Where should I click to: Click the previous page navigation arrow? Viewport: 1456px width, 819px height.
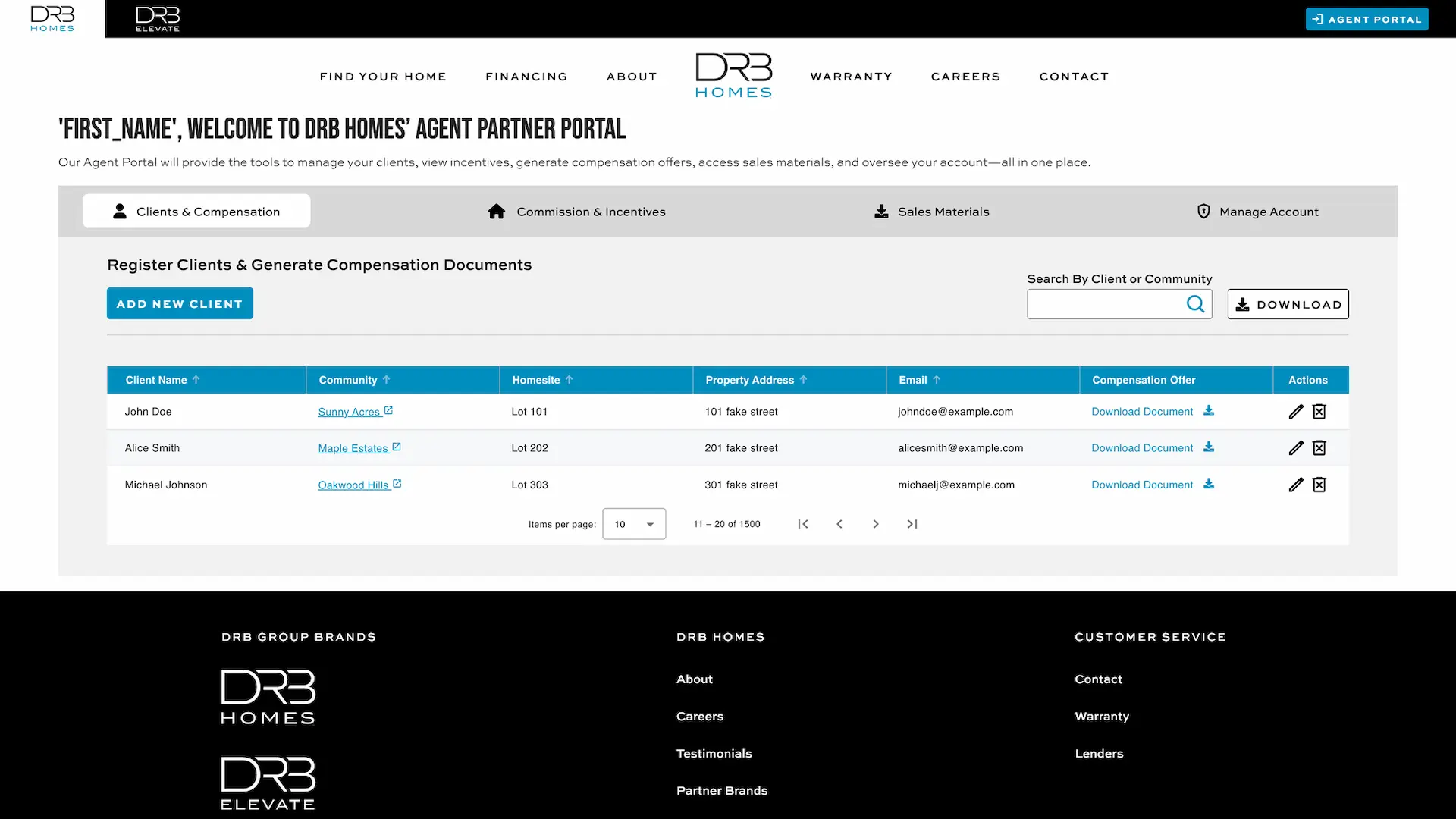pyautogui.click(x=840, y=524)
